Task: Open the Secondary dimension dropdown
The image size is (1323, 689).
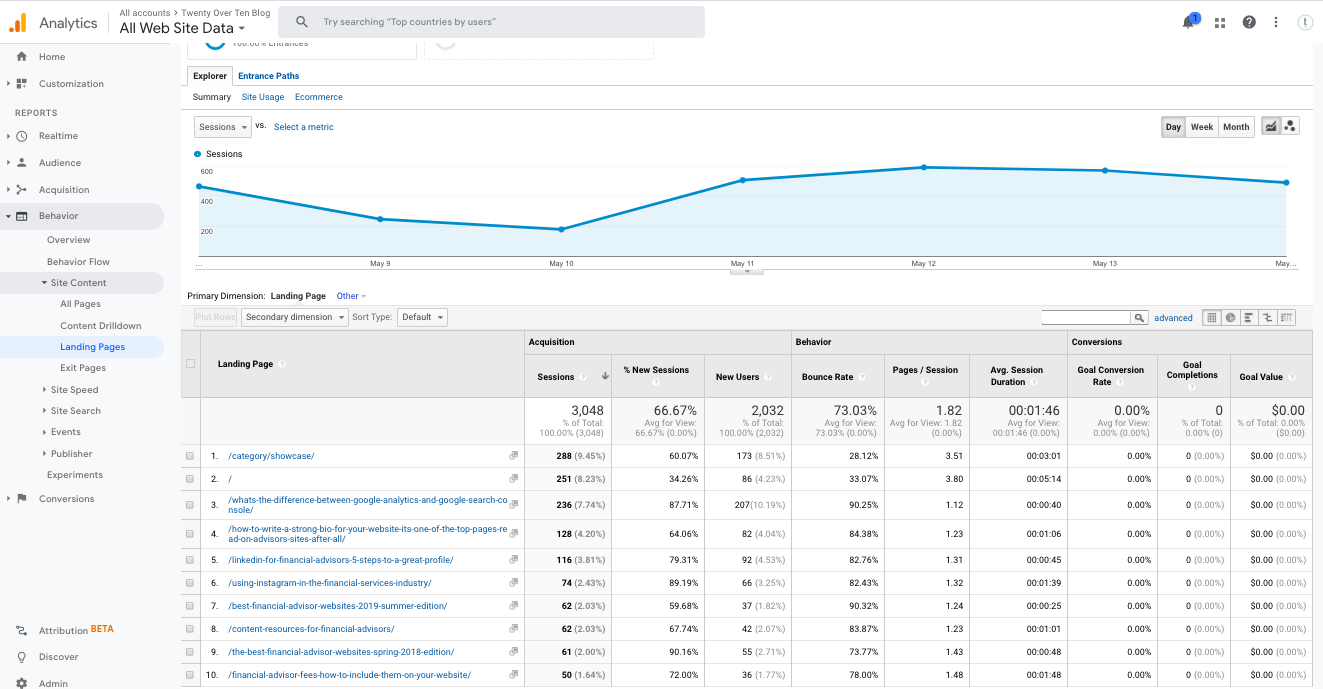Action: pyautogui.click(x=294, y=316)
